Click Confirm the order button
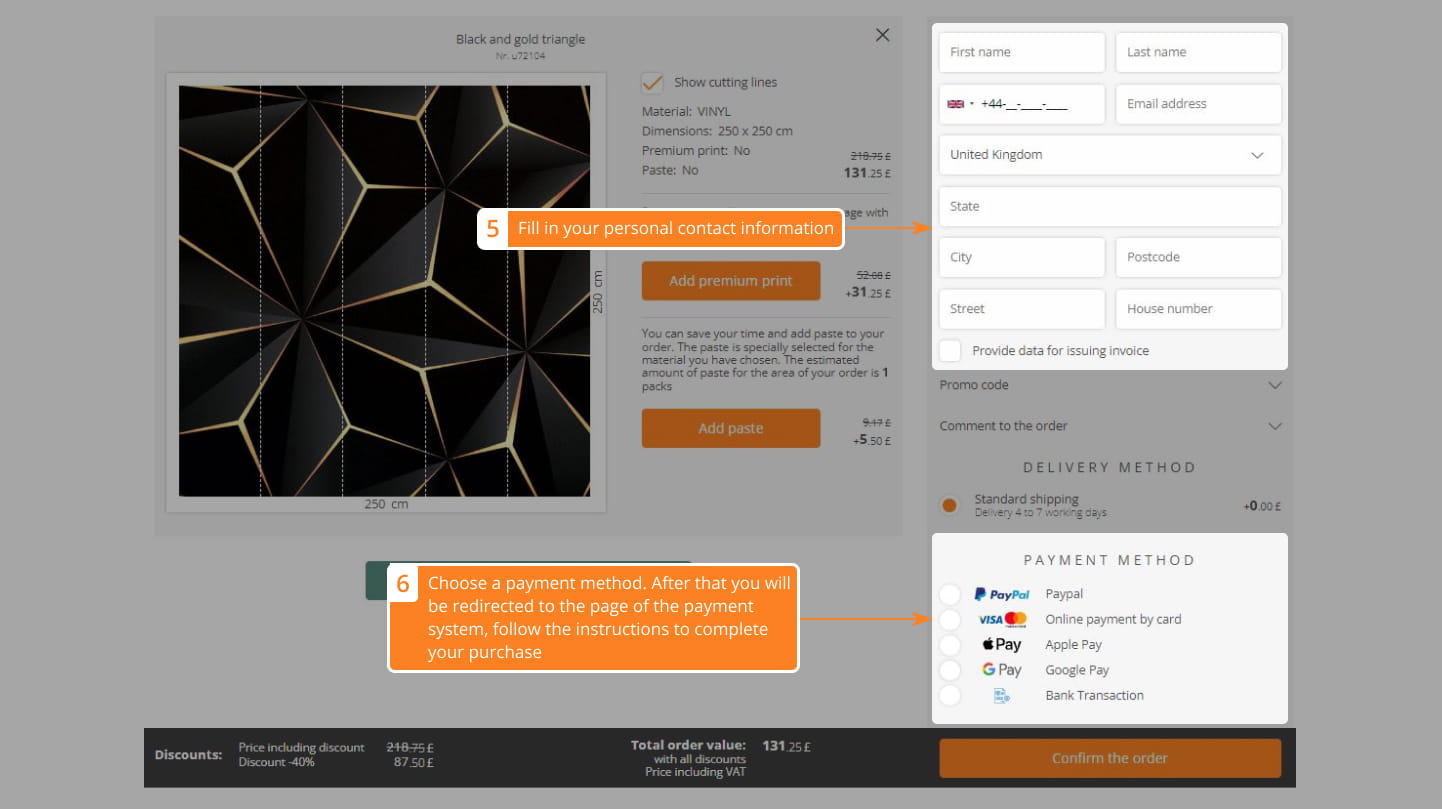This screenshot has width=1442, height=809. pos(1109,758)
